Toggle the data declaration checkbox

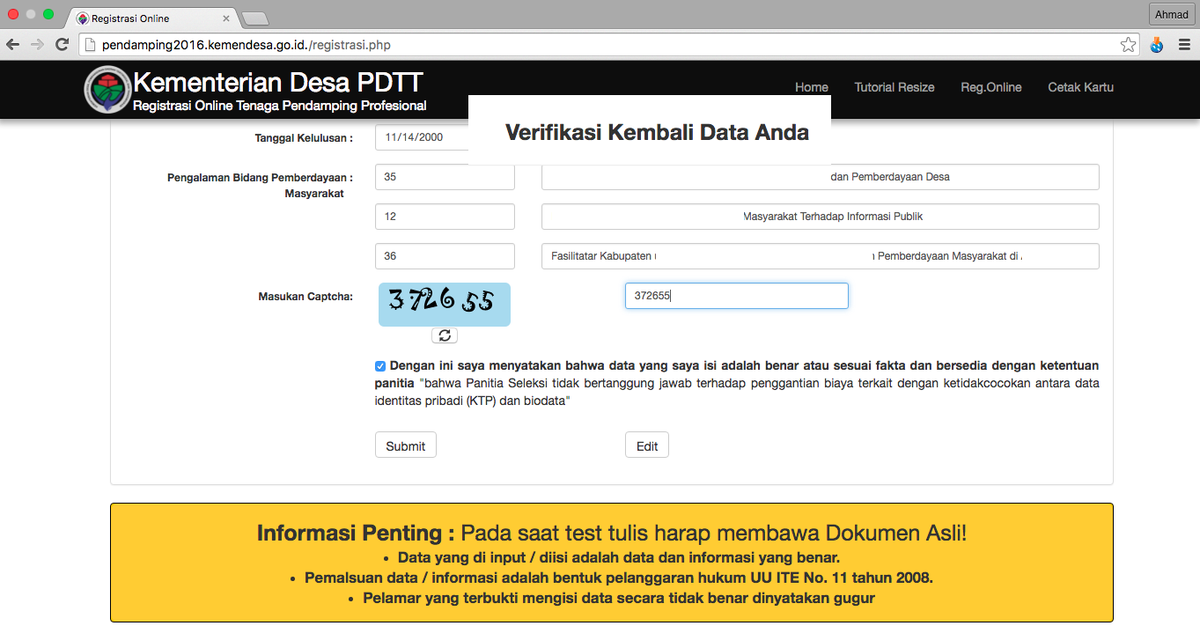click(x=380, y=366)
